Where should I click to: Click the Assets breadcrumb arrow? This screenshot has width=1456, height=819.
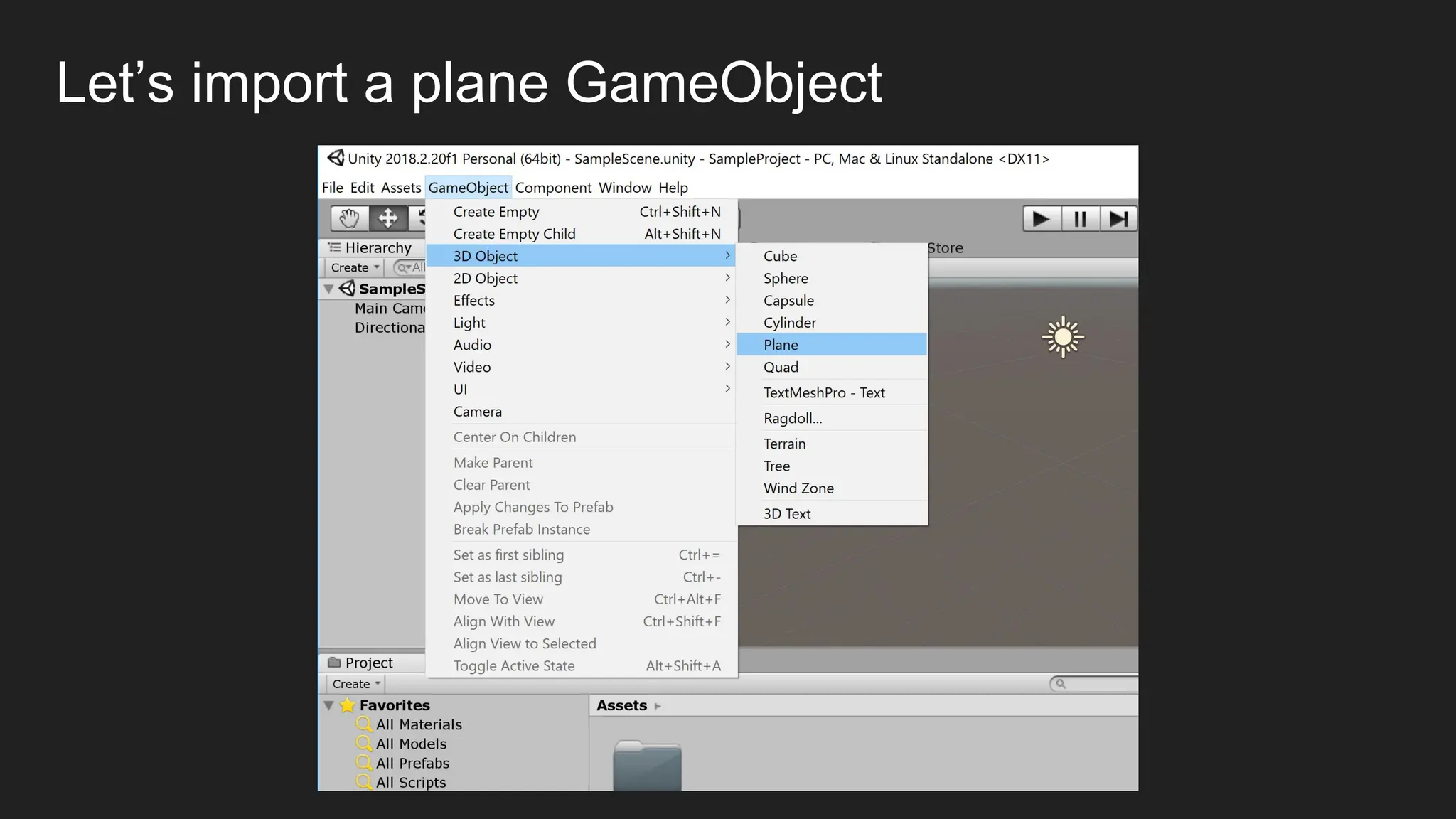click(658, 706)
